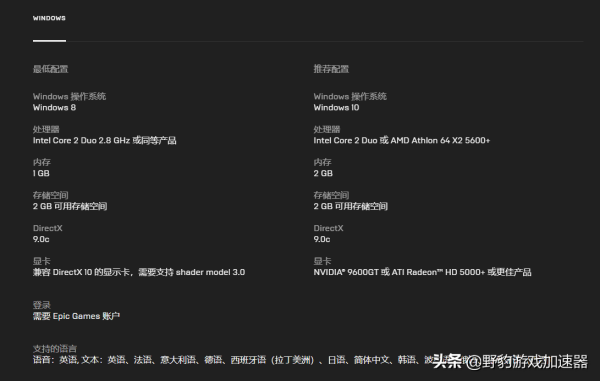The height and width of the screenshot is (381, 600).
Task: Select the WINDOWS tab
Action: tap(49, 18)
